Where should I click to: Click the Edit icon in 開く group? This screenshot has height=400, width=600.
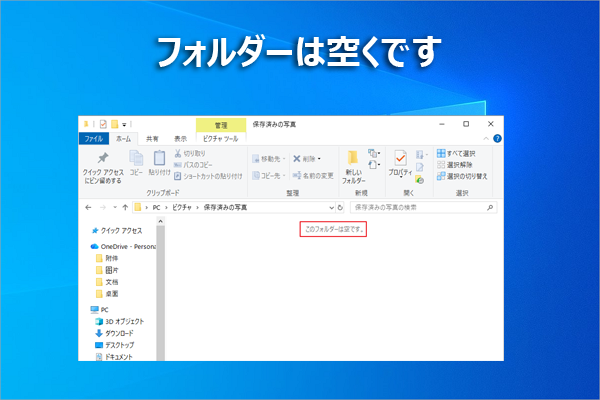tap(420, 167)
